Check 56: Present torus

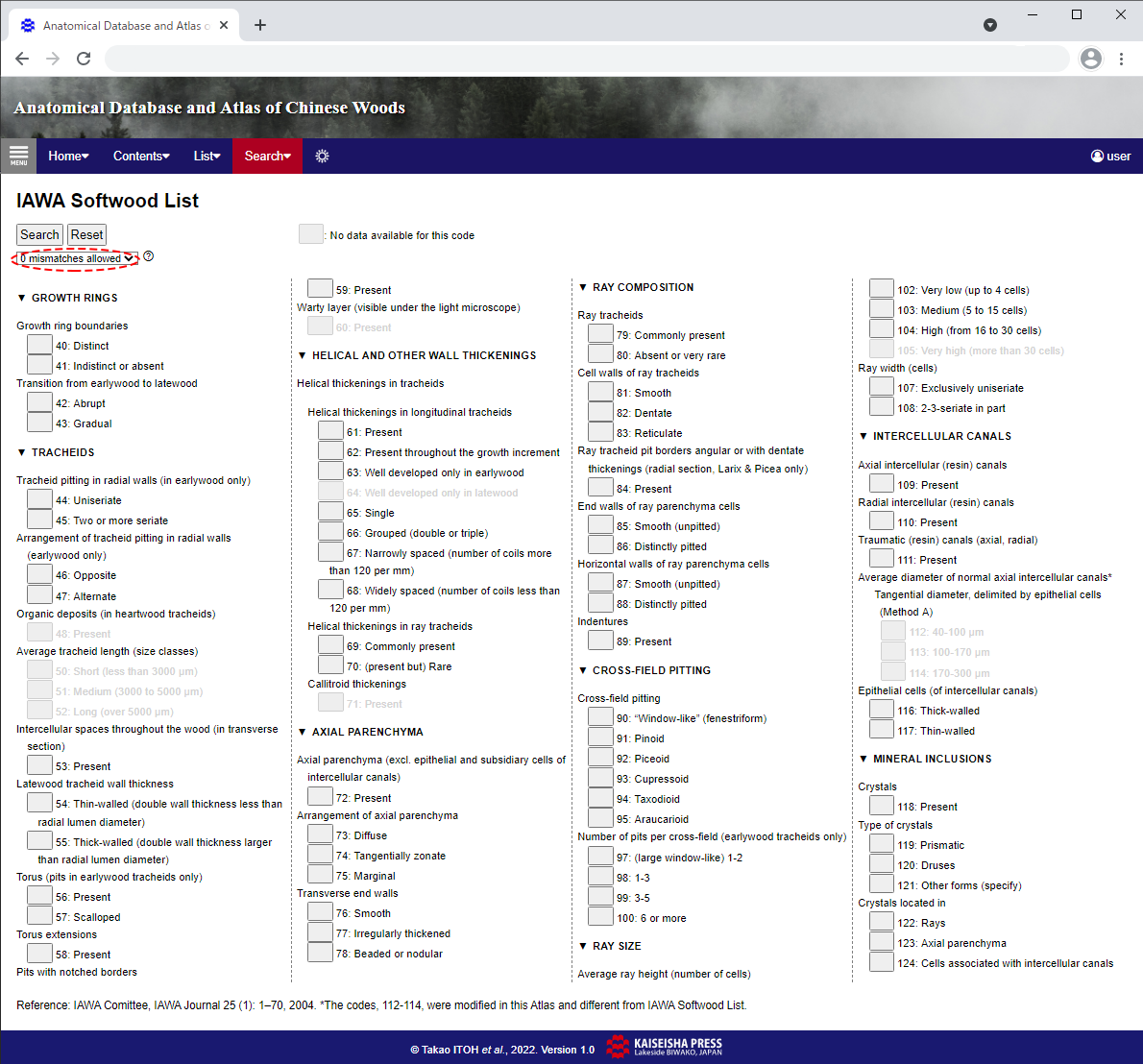tap(39, 895)
